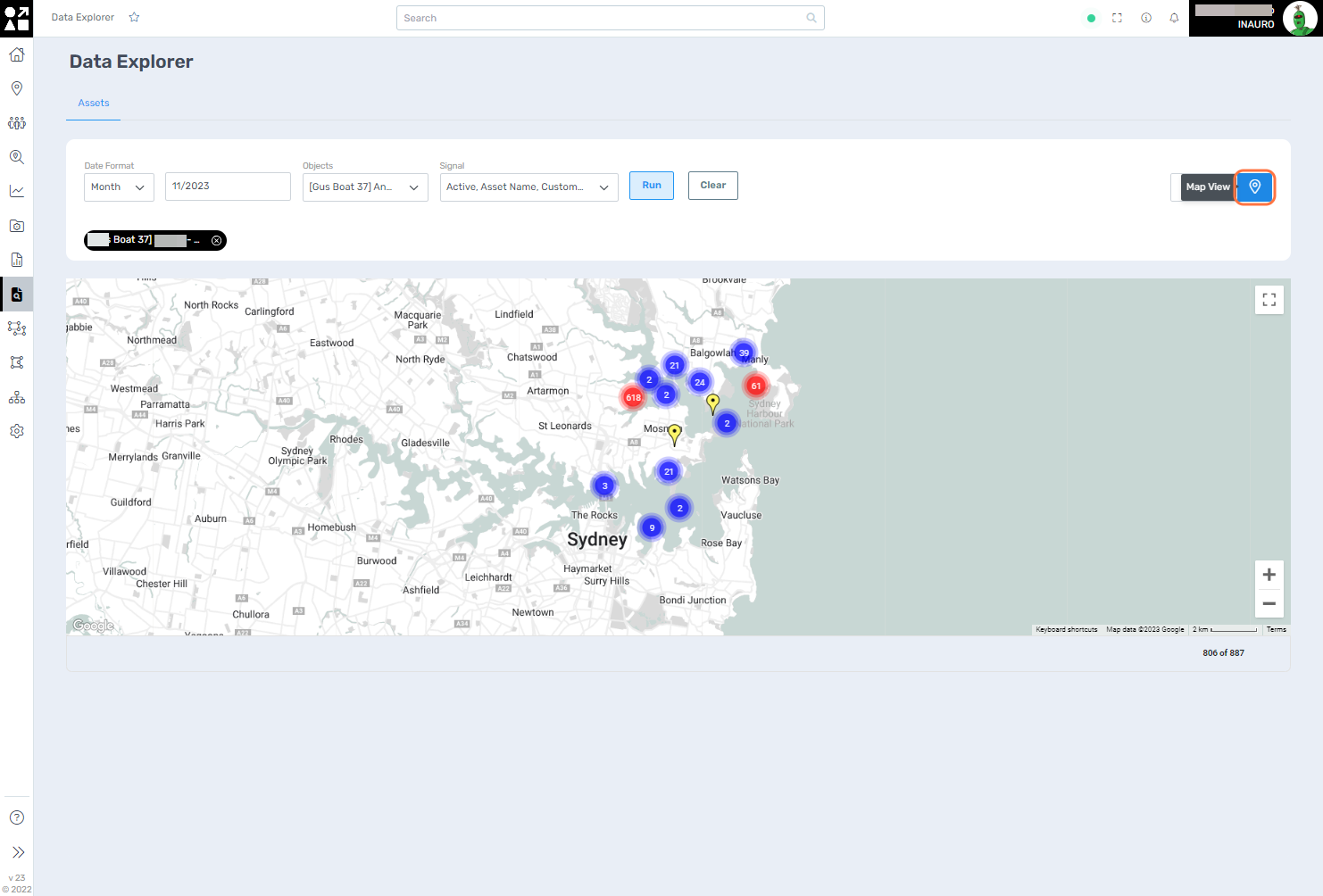This screenshot has width=1323, height=896.
Task: Focus the top Search field
Action: click(x=610, y=18)
